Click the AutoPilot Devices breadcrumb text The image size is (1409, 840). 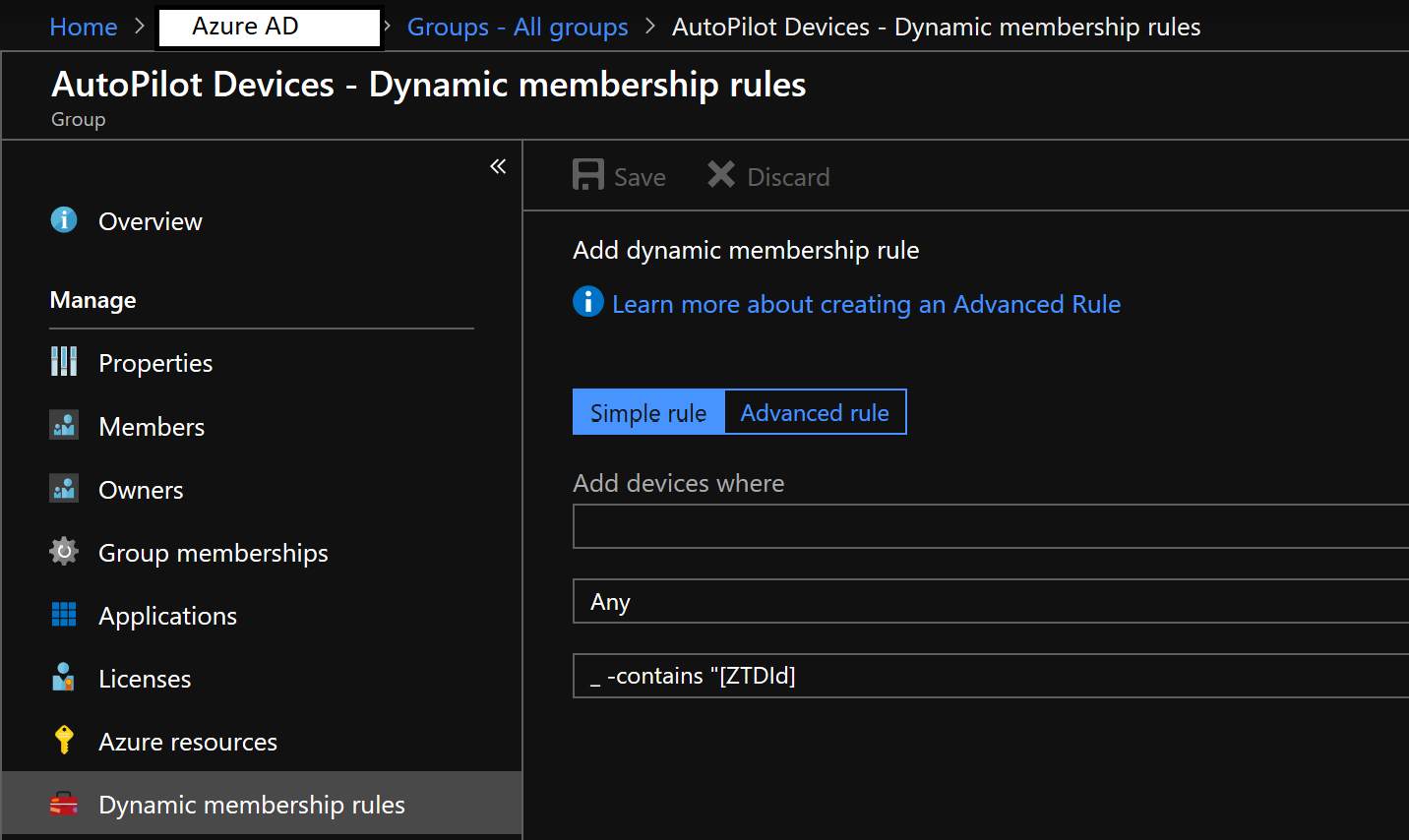tap(936, 27)
